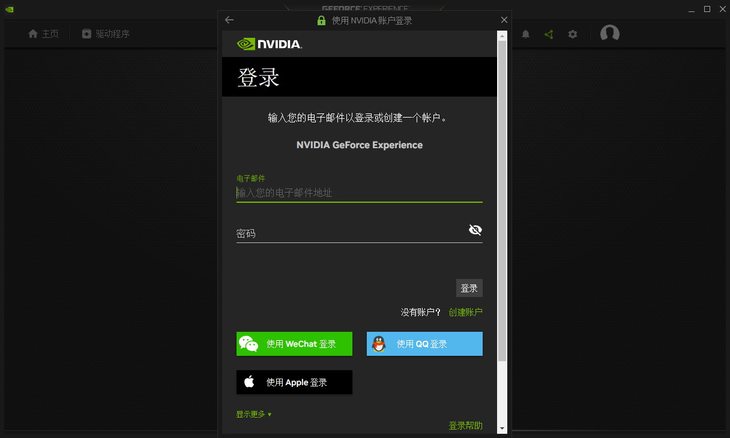This screenshot has height=438, width=730.
Task: Open the 驱动程序 drivers tab in GeForce Experience
Action: click(106, 34)
